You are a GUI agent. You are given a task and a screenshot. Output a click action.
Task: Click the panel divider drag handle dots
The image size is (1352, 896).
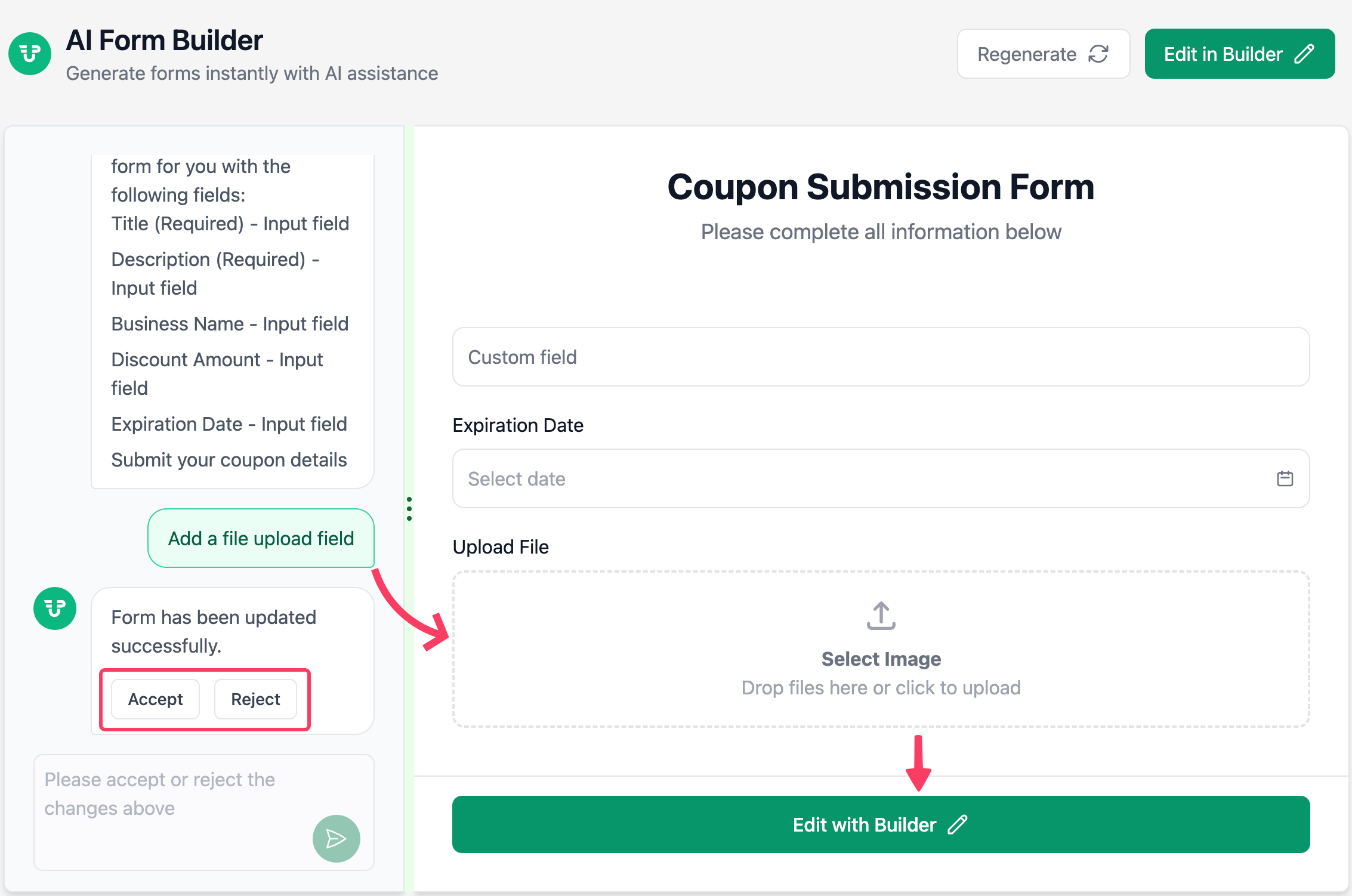click(410, 509)
